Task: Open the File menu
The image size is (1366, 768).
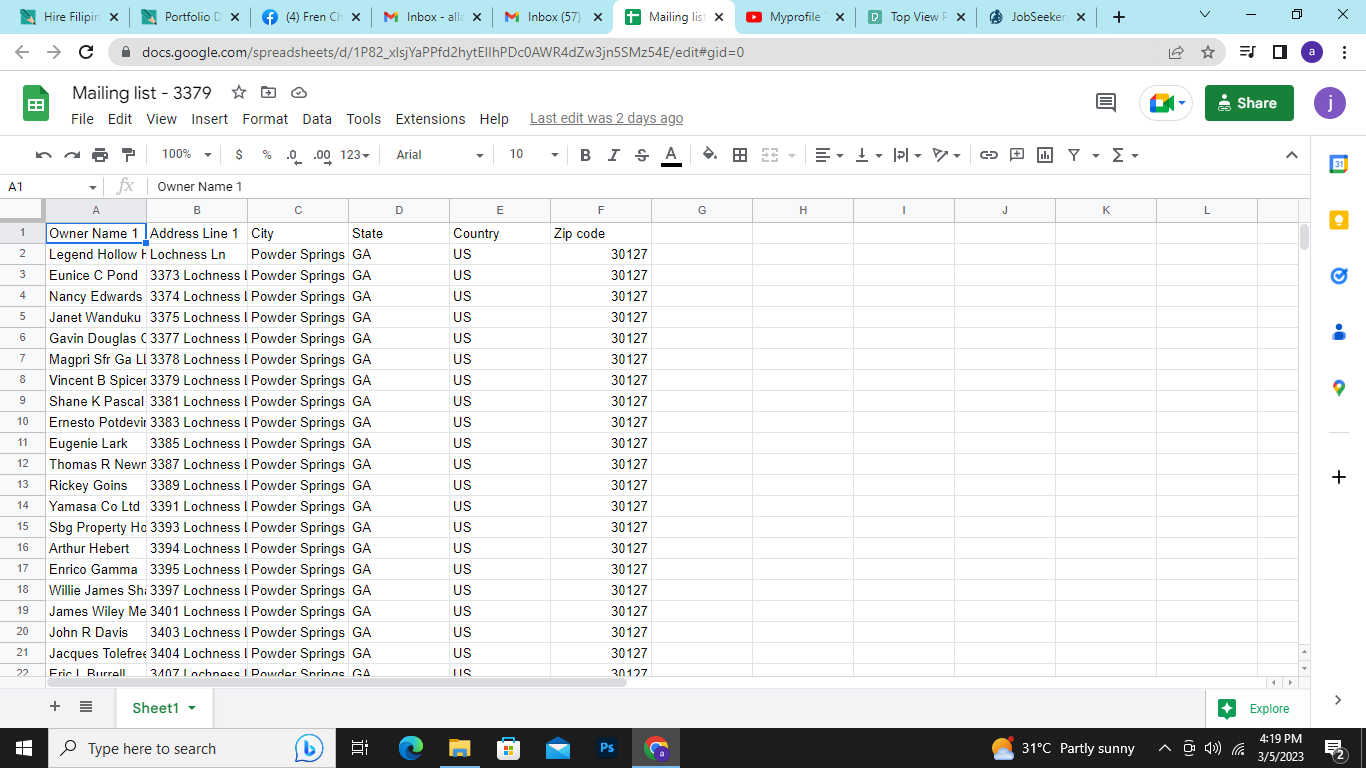Action: click(83, 119)
